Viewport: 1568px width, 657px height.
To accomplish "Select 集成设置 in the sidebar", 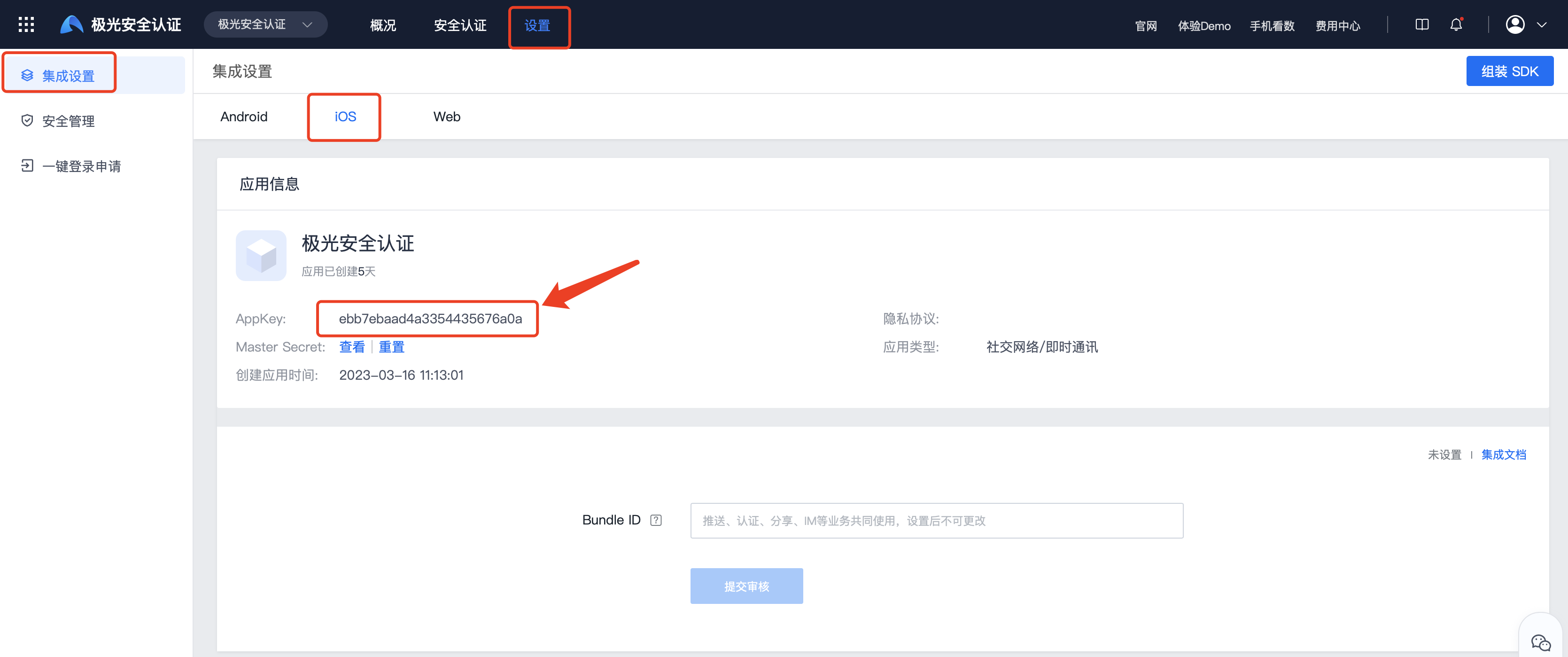I will point(94,76).
